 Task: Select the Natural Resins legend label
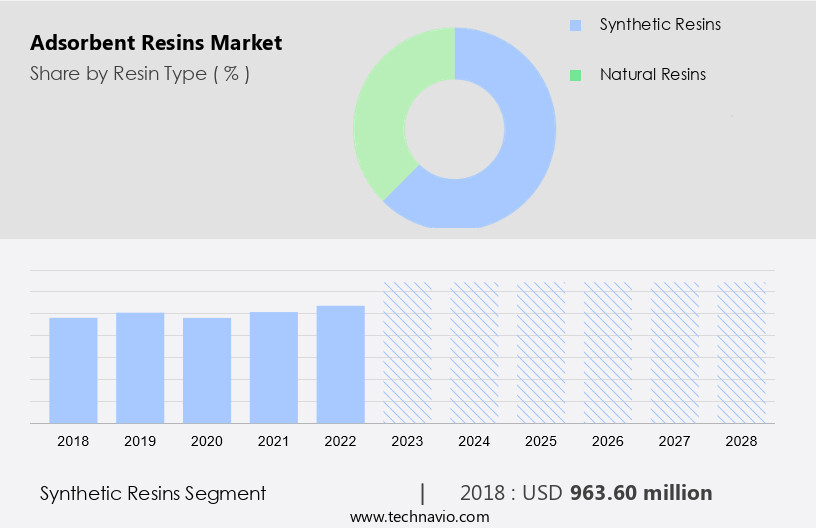click(652, 75)
